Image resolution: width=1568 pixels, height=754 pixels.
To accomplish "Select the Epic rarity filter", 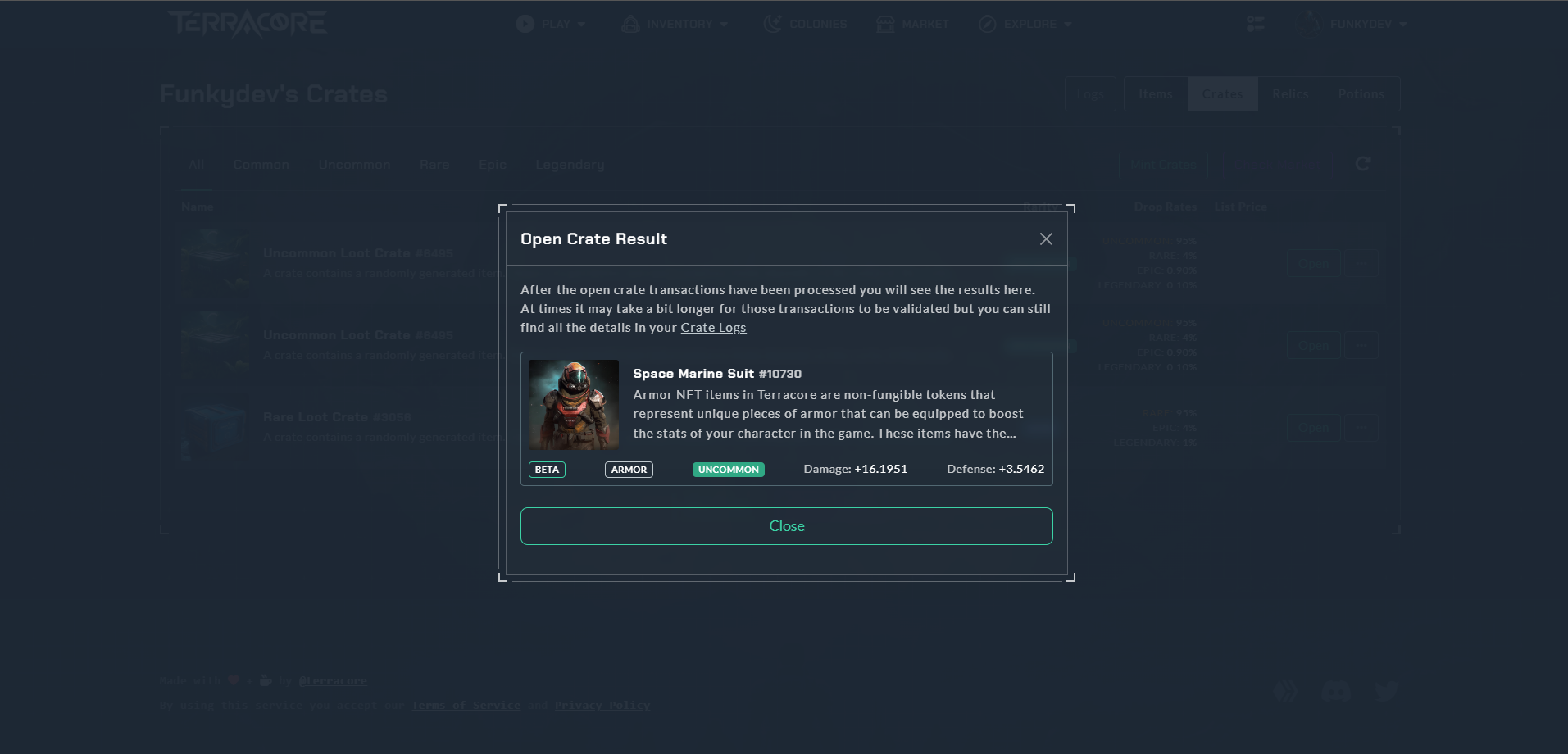I will tap(493, 165).
